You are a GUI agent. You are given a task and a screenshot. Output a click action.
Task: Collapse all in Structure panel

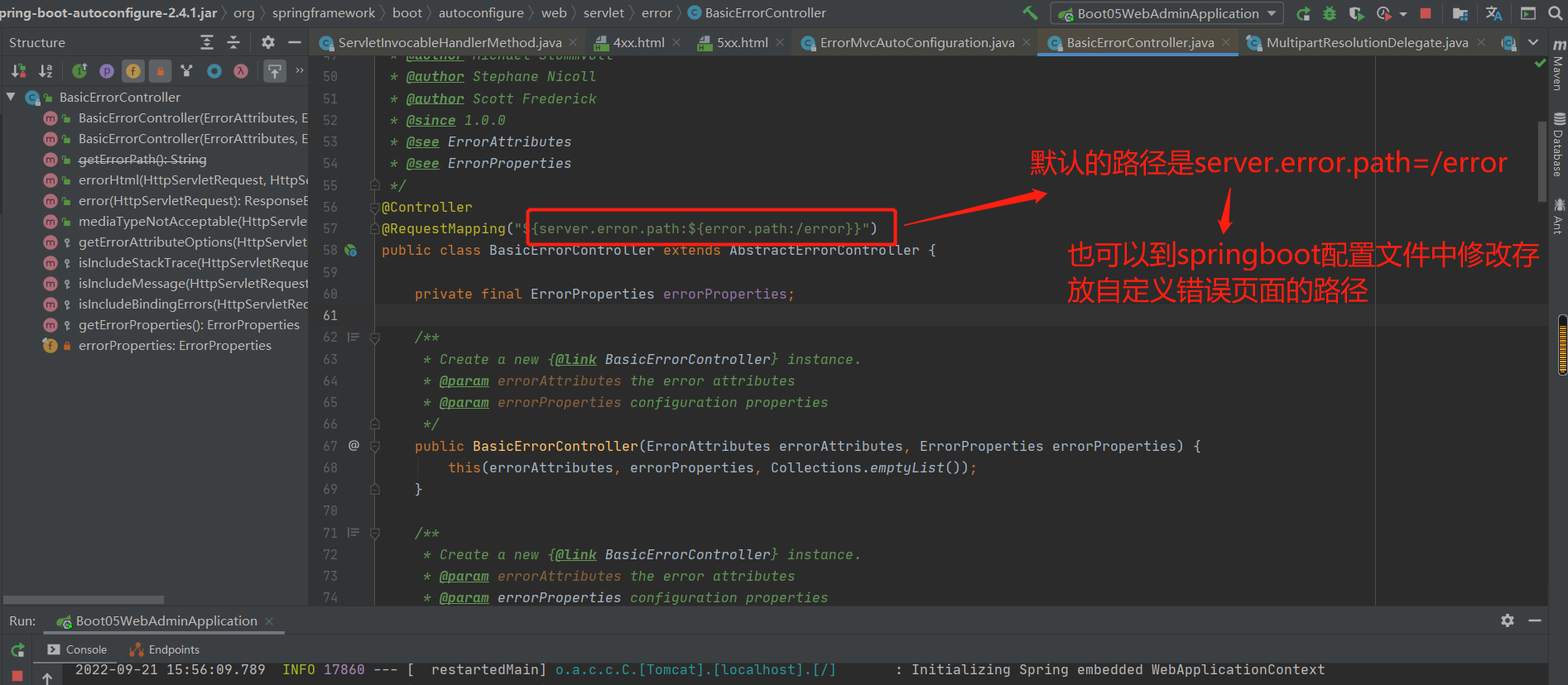coord(233,42)
